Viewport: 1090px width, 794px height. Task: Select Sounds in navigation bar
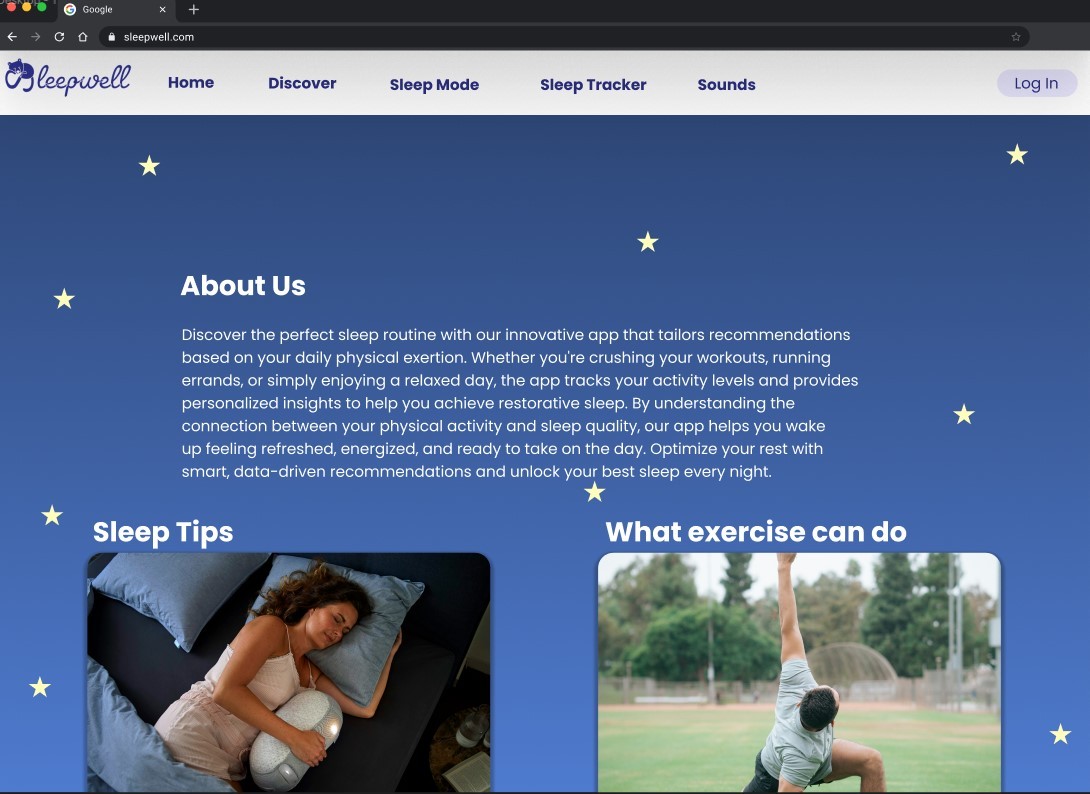coord(726,85)
